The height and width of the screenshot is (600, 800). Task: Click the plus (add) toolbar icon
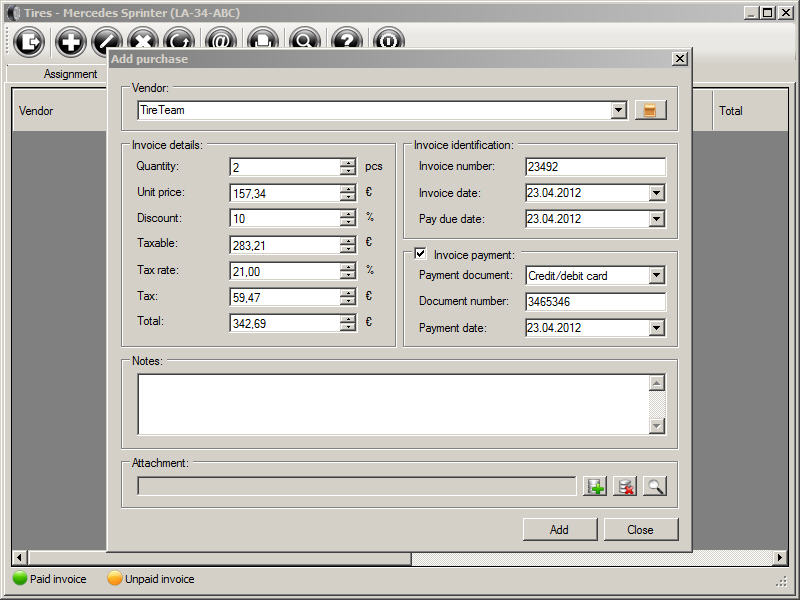pos(71,42)
